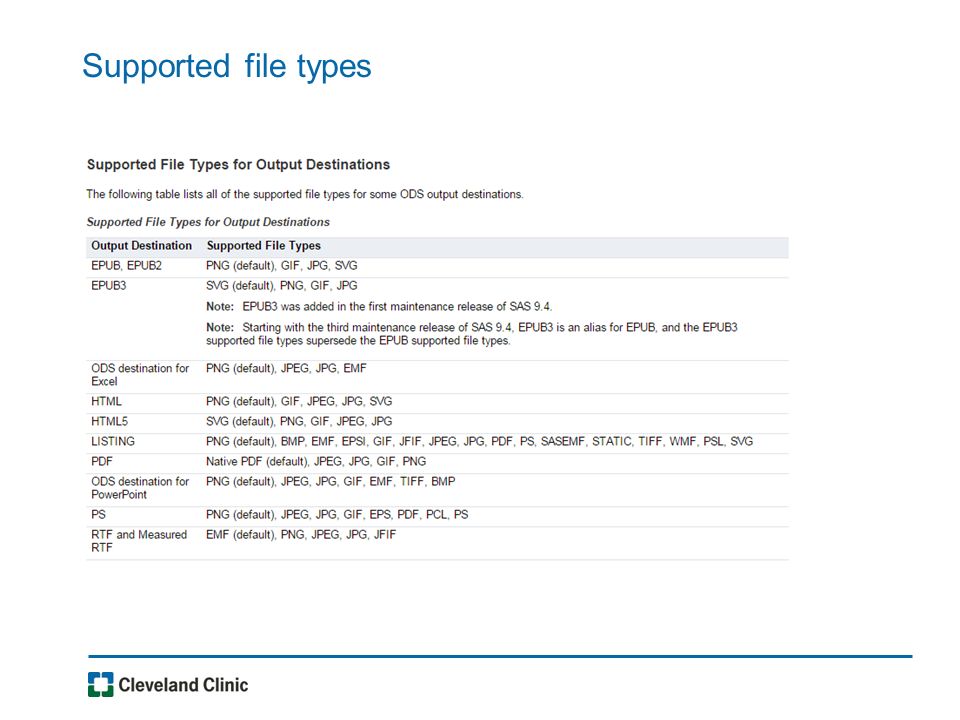Select the 'PNG (default), GIF, JPG, SVG' cell
This screenshot has width=960, height=720.
point(282,266)
